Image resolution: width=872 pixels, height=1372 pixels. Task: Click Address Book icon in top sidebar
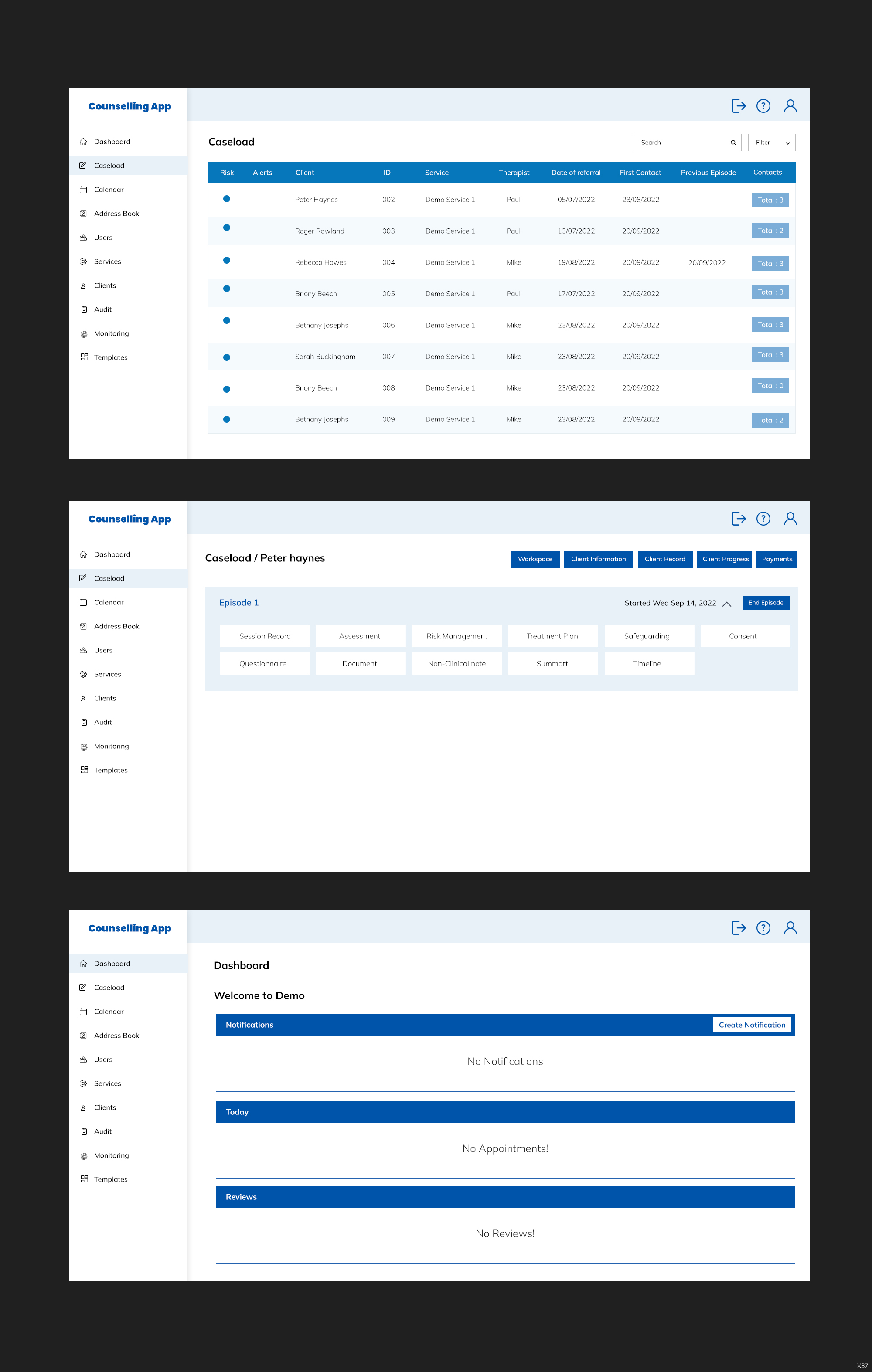coord(83,214)
